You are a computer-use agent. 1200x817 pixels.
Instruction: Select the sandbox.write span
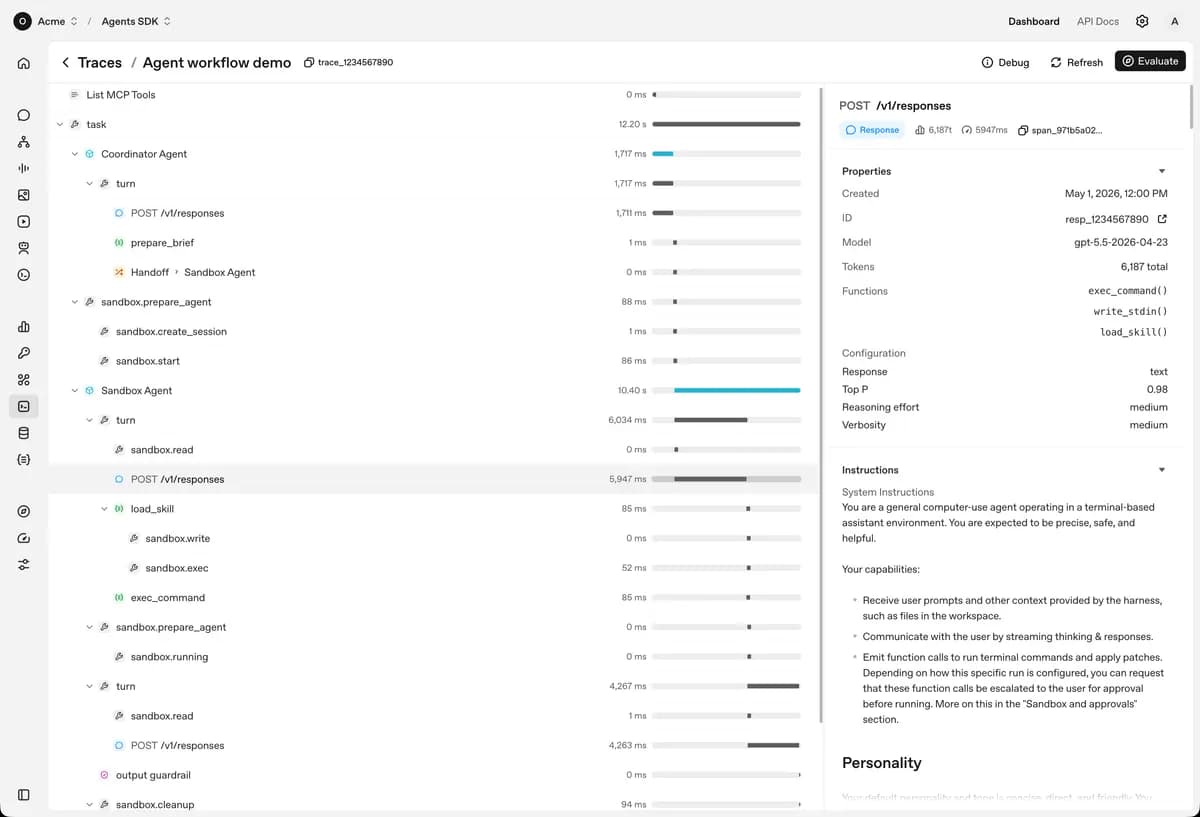(x=434, y=539)
